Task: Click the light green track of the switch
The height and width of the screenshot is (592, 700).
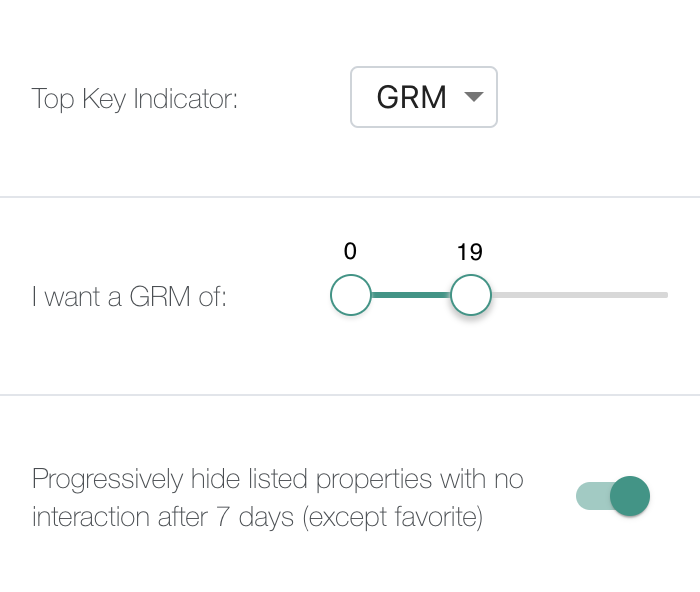Action: click(589, 496)
